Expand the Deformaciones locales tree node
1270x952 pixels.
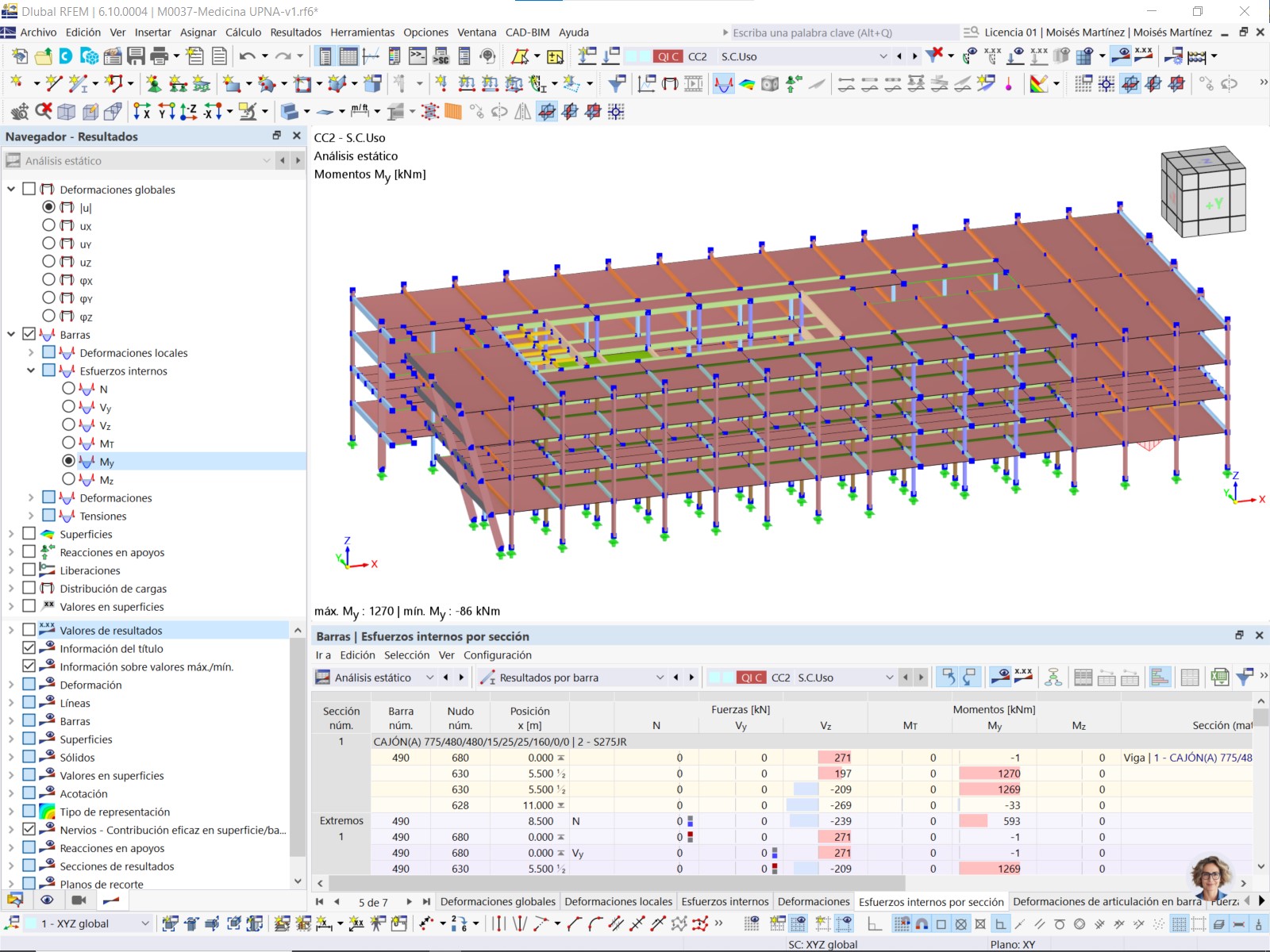coord(31,352)
